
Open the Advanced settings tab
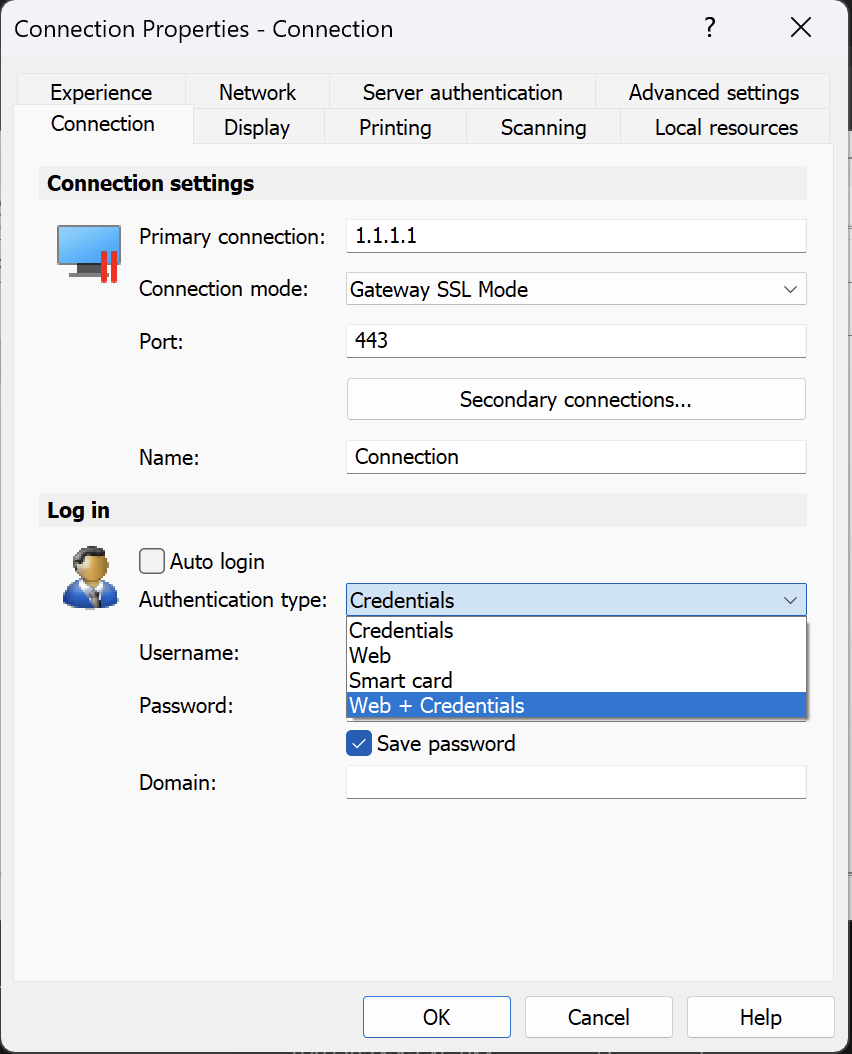(712, 92)
